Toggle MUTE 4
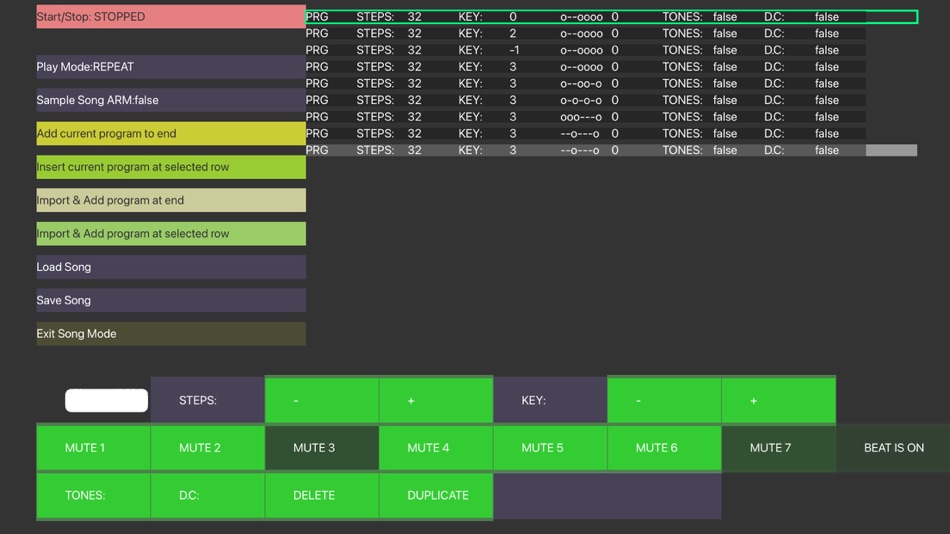 pos(436,447)
